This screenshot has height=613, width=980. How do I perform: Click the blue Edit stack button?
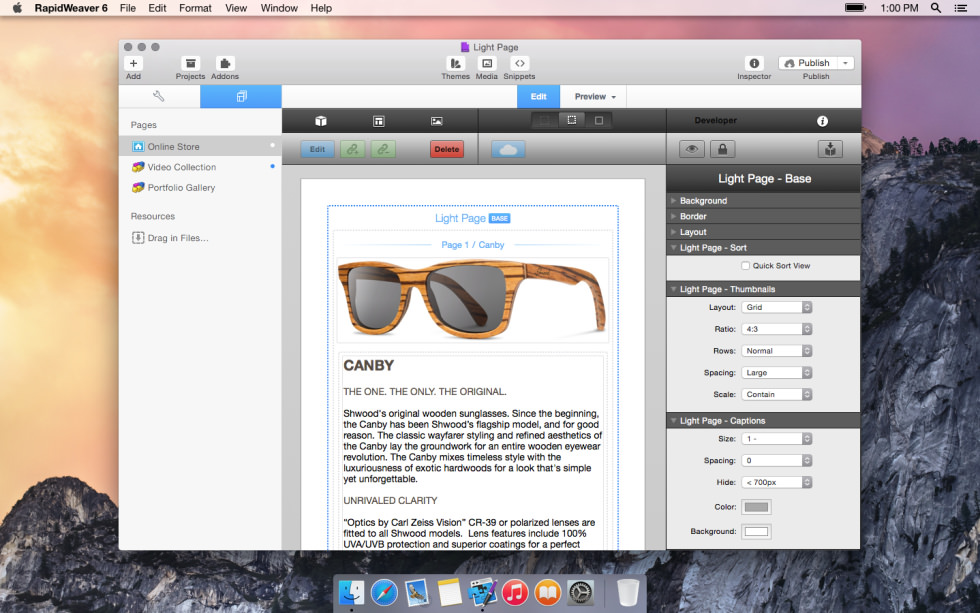(x=318, y=149)
